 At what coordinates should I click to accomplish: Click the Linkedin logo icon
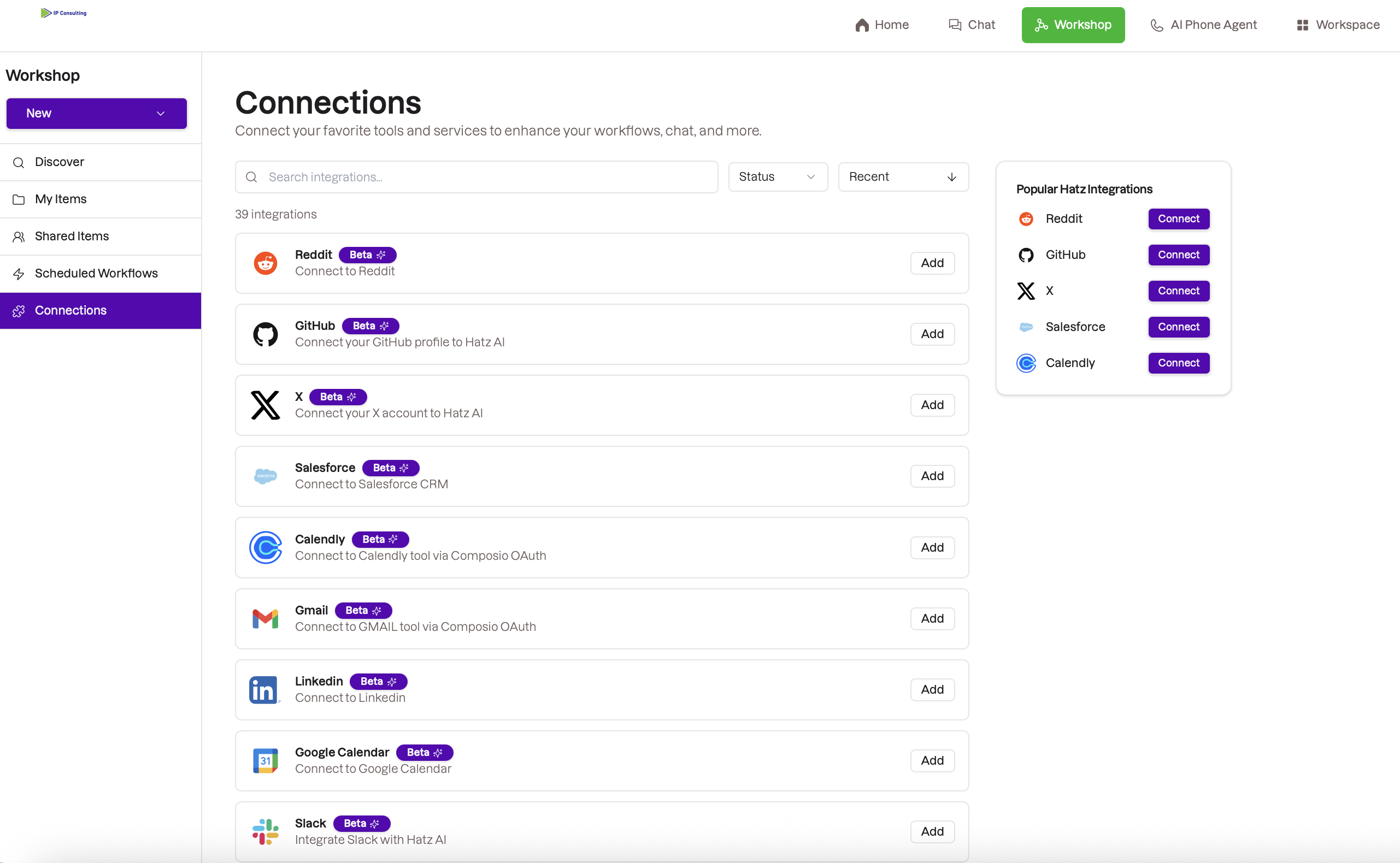tap(264, 690)
